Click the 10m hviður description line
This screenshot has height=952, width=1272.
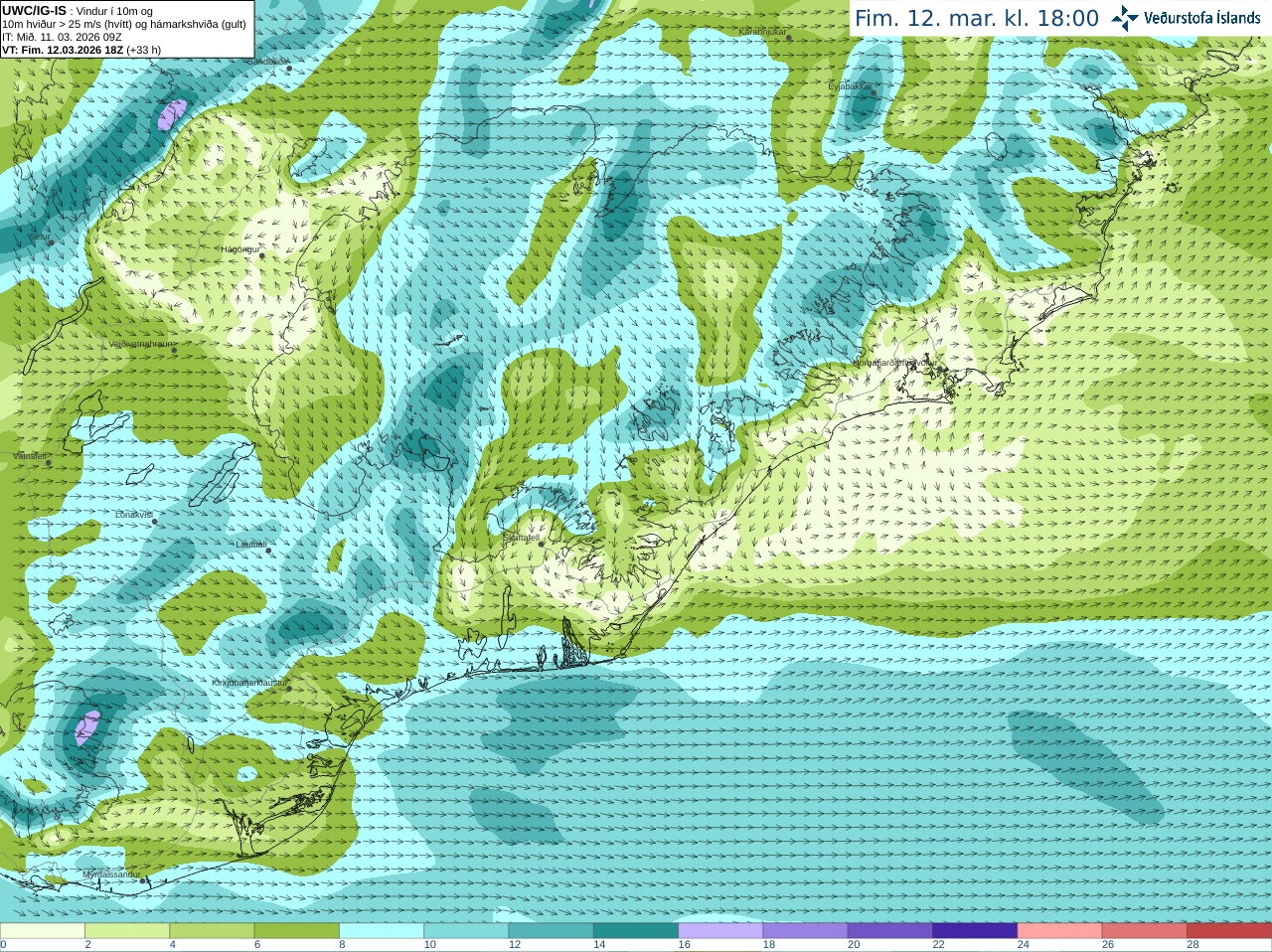click(x=124, y=24)
